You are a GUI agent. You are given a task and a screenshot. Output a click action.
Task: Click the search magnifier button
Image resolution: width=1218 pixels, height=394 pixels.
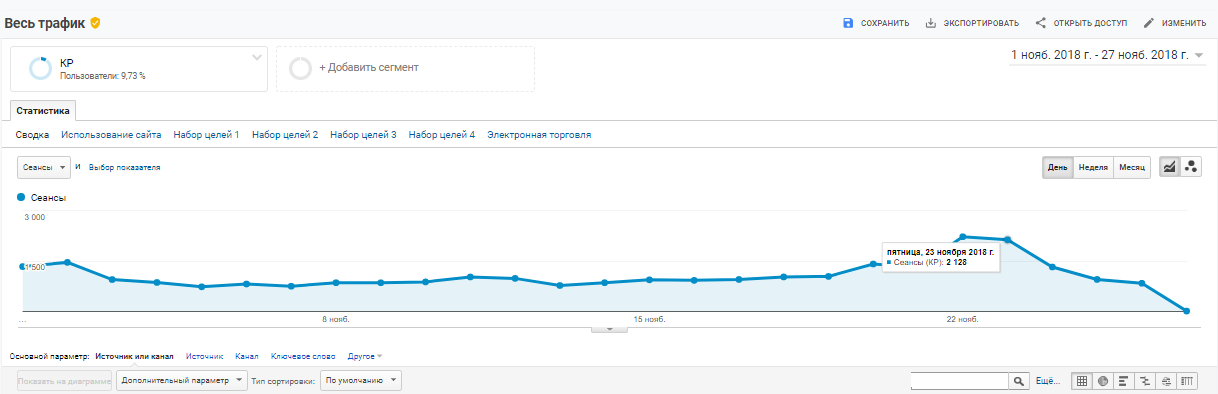click(x=1019, y=381)
